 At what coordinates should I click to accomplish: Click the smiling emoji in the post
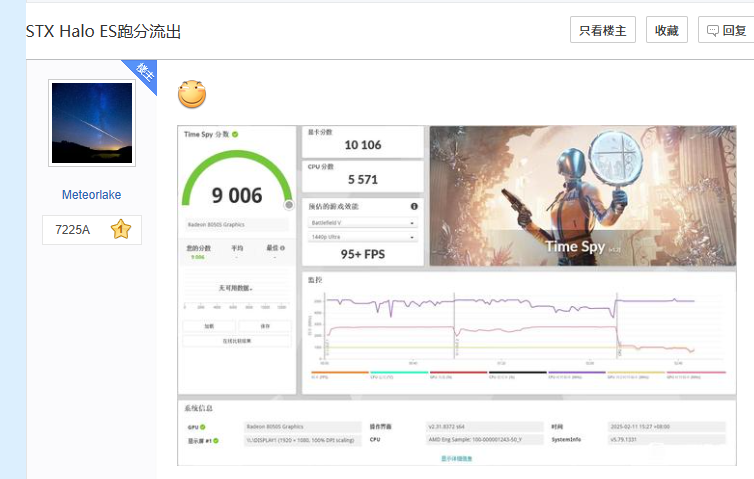[x=192, y=94]
